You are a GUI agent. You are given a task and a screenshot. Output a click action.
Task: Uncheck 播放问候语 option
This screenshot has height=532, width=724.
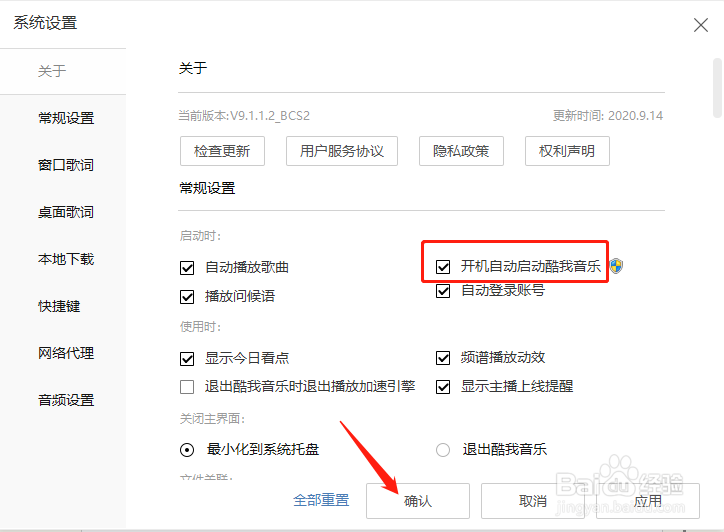pyautogui.click(x=187, y=296)
